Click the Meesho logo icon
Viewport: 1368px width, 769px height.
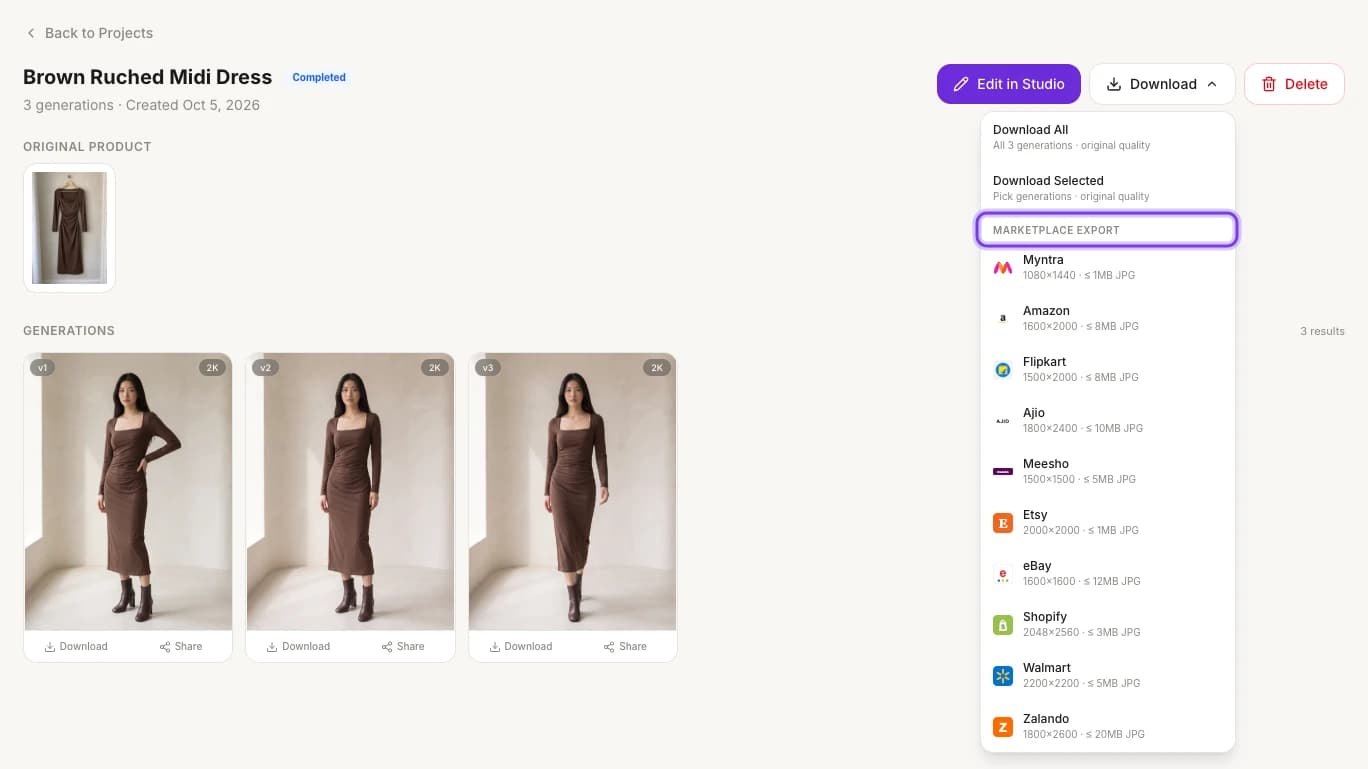pyautogui.click(x=1003, y=472)
